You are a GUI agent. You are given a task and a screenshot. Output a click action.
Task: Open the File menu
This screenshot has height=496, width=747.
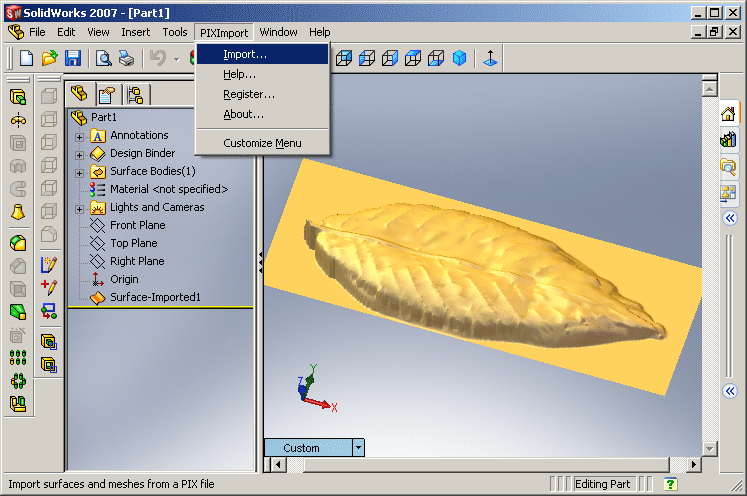click(37, 32)
